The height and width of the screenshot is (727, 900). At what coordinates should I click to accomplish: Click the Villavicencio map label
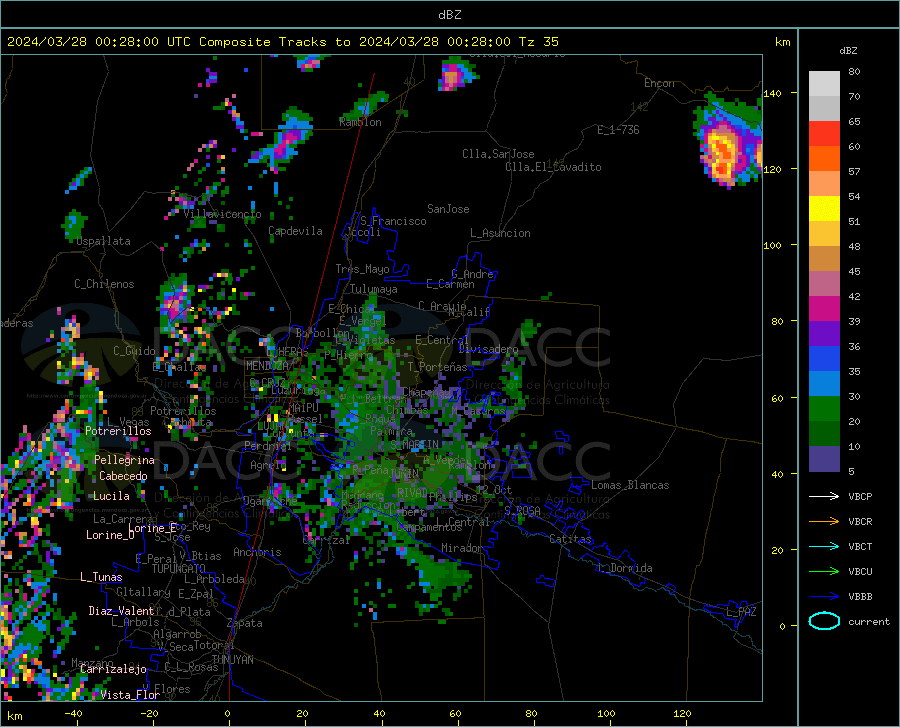coord(222,214)
